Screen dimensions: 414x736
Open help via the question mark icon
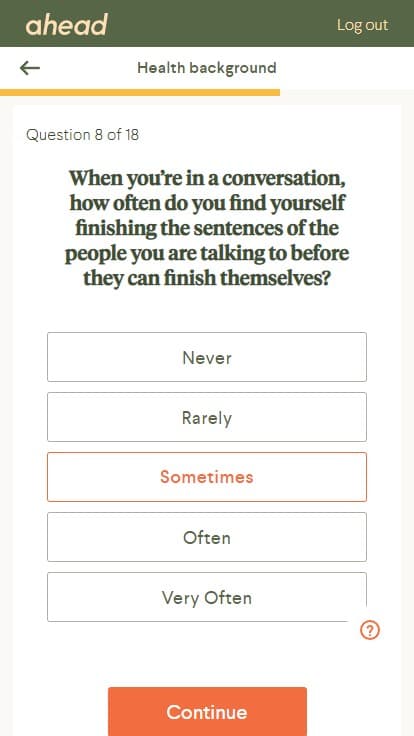coord(370,630)
